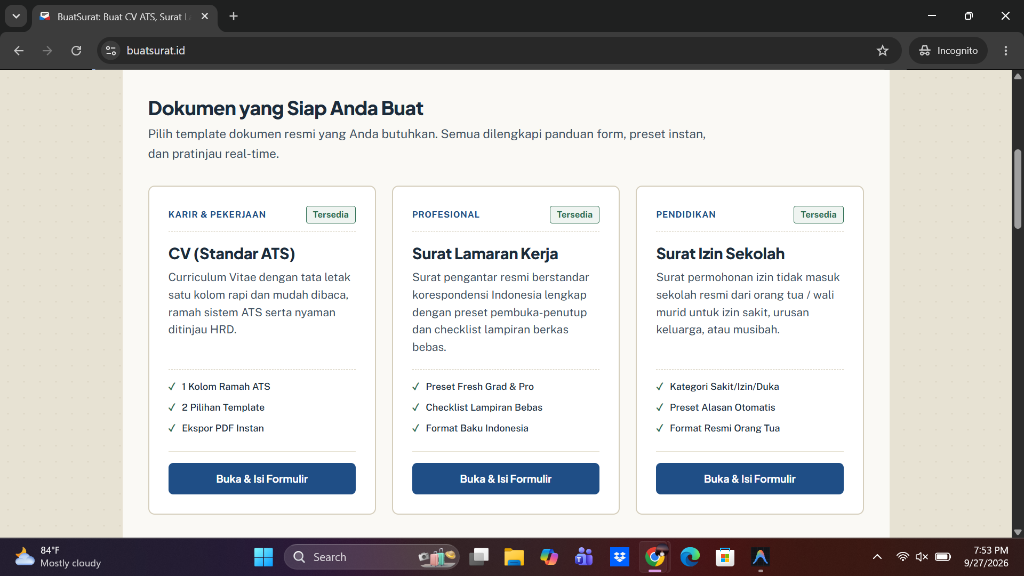Open Microsoft Store from the taskbar
The image size is (1024, 576).
pos(725,557)
